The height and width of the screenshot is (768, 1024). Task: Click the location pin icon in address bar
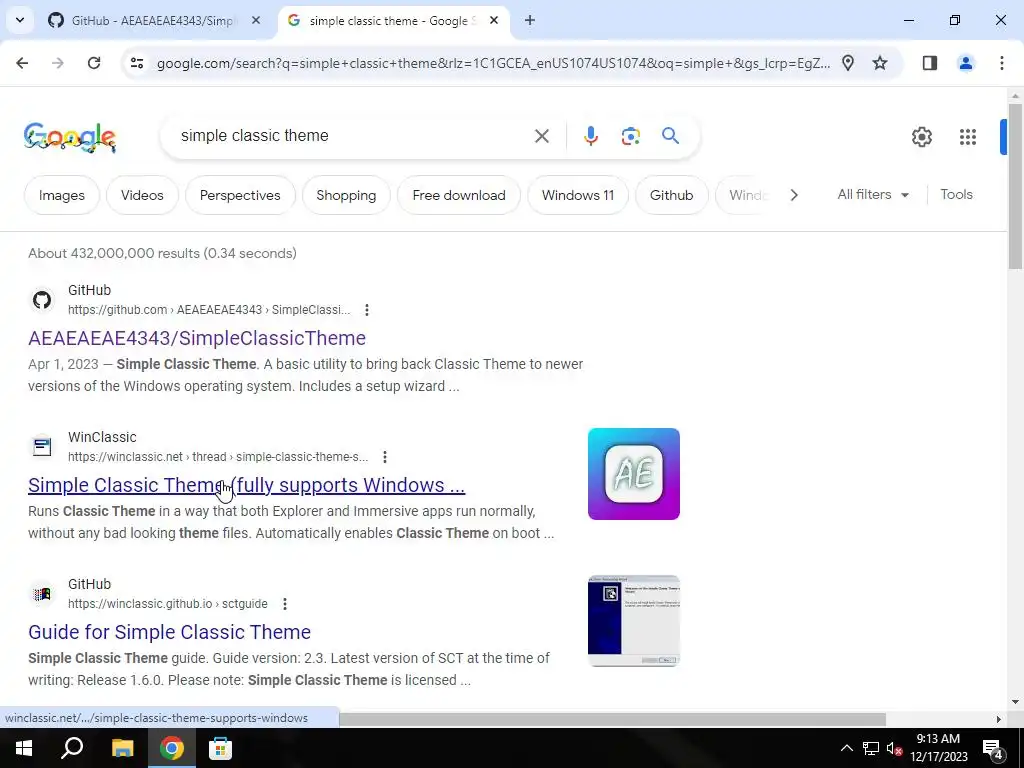[x=848, y=63]
